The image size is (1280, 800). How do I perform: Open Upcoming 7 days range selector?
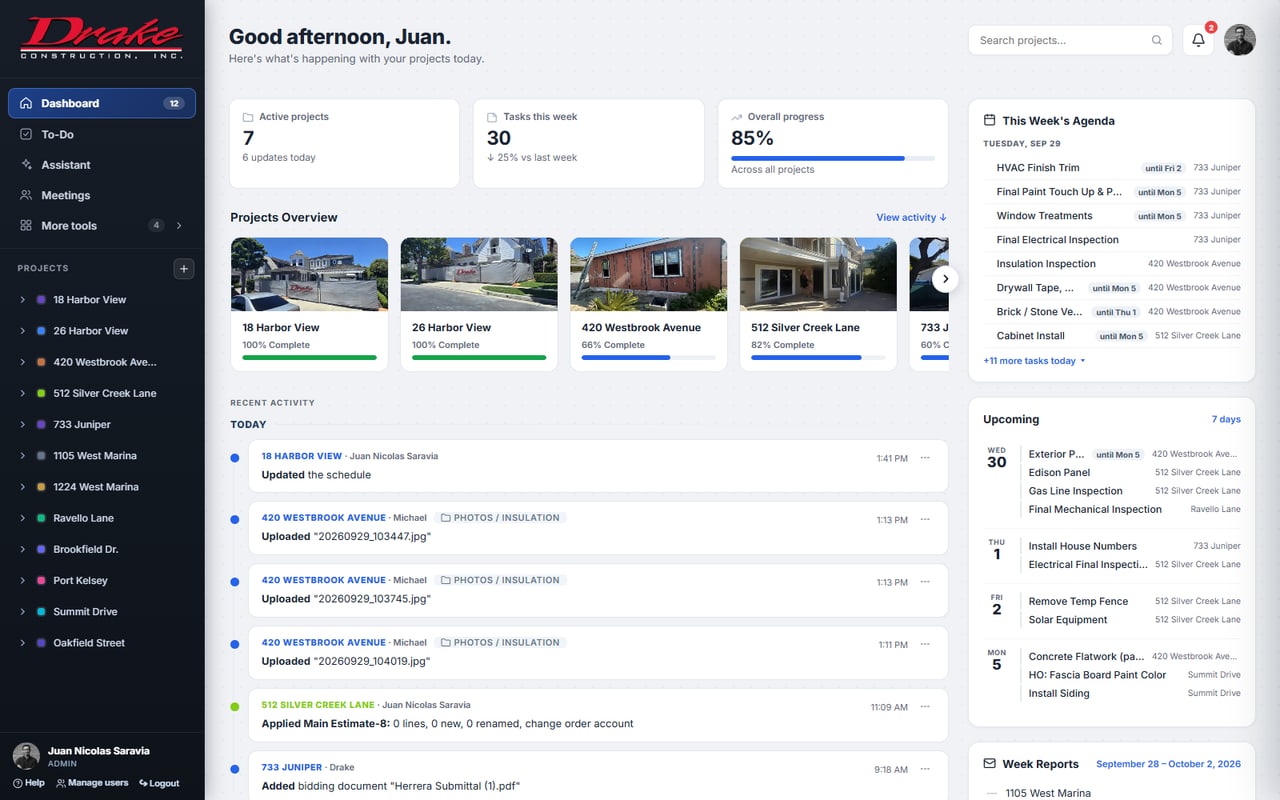click(1226, 419)
